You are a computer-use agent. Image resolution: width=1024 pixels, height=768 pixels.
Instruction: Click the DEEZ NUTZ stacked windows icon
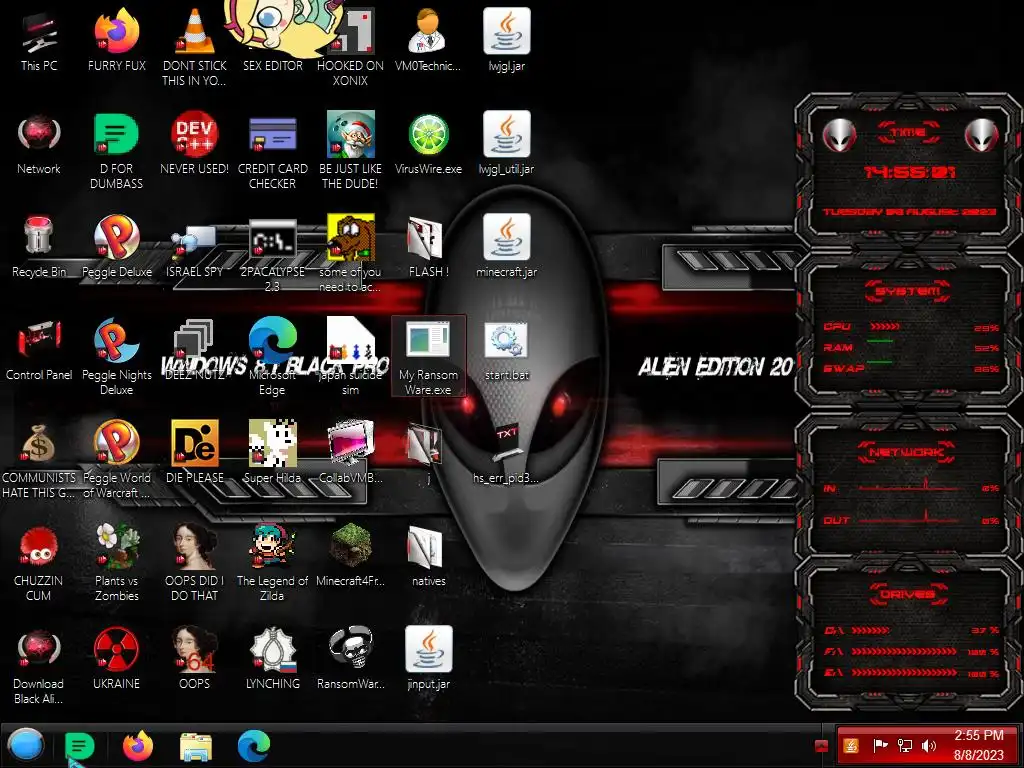[194, 349]
